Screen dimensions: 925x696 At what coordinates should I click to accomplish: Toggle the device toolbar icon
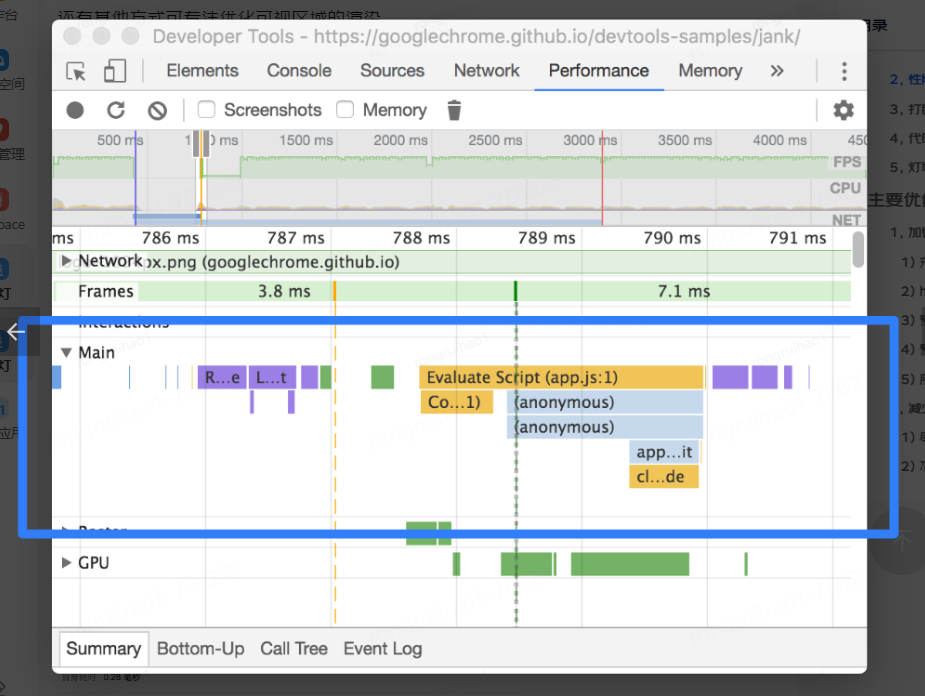115,71
